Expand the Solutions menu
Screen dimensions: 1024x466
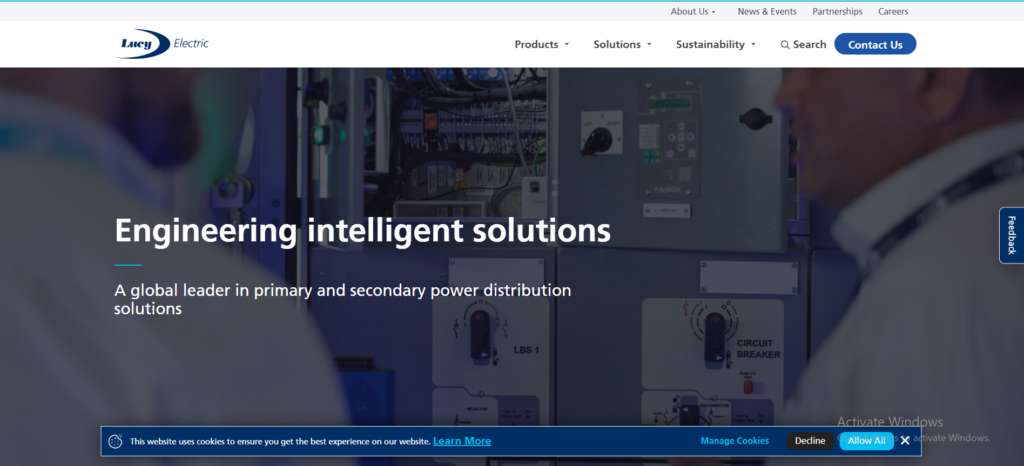click(622, 44)
